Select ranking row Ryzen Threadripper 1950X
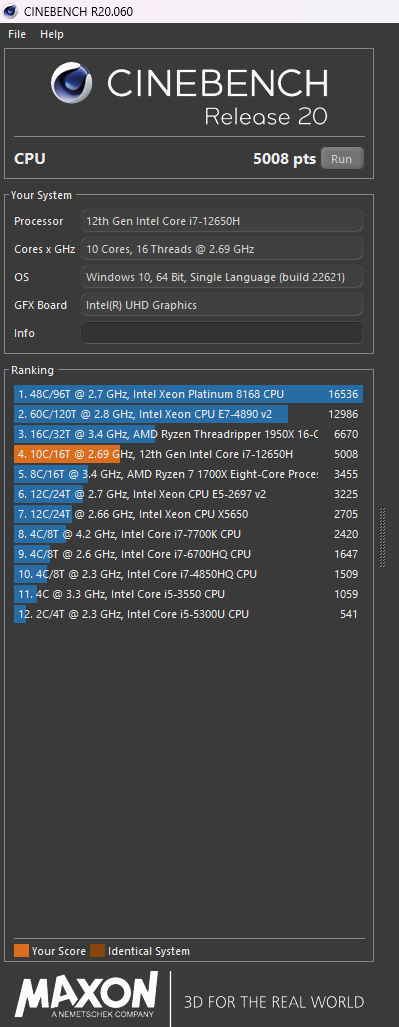The image size is (399, 1027). point(188,434)
